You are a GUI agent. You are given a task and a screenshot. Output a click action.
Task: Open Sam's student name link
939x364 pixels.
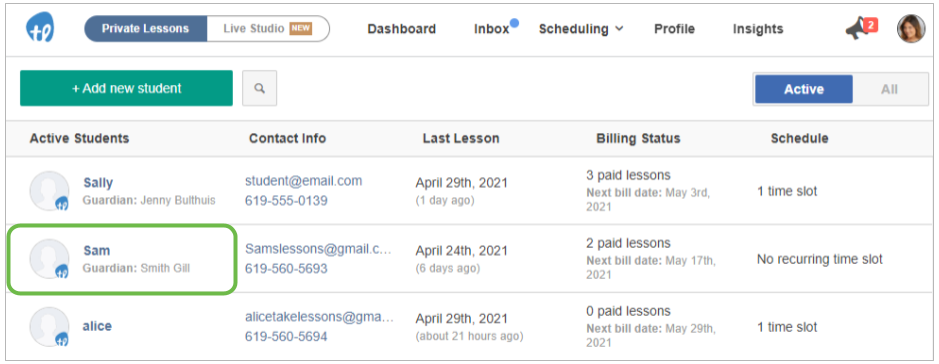point(96,250)
